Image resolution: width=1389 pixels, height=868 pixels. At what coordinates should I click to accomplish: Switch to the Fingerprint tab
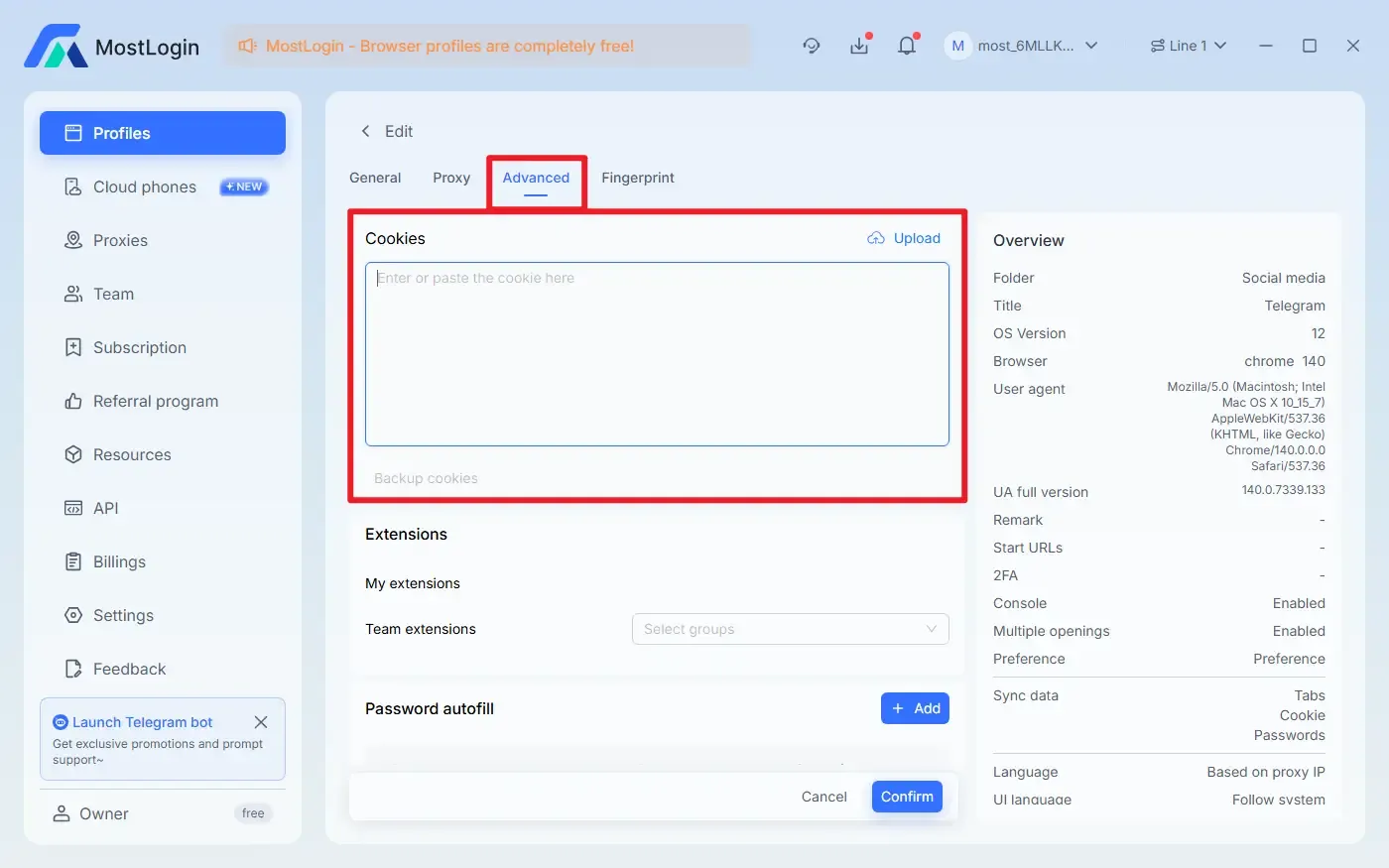pos(638,178)
